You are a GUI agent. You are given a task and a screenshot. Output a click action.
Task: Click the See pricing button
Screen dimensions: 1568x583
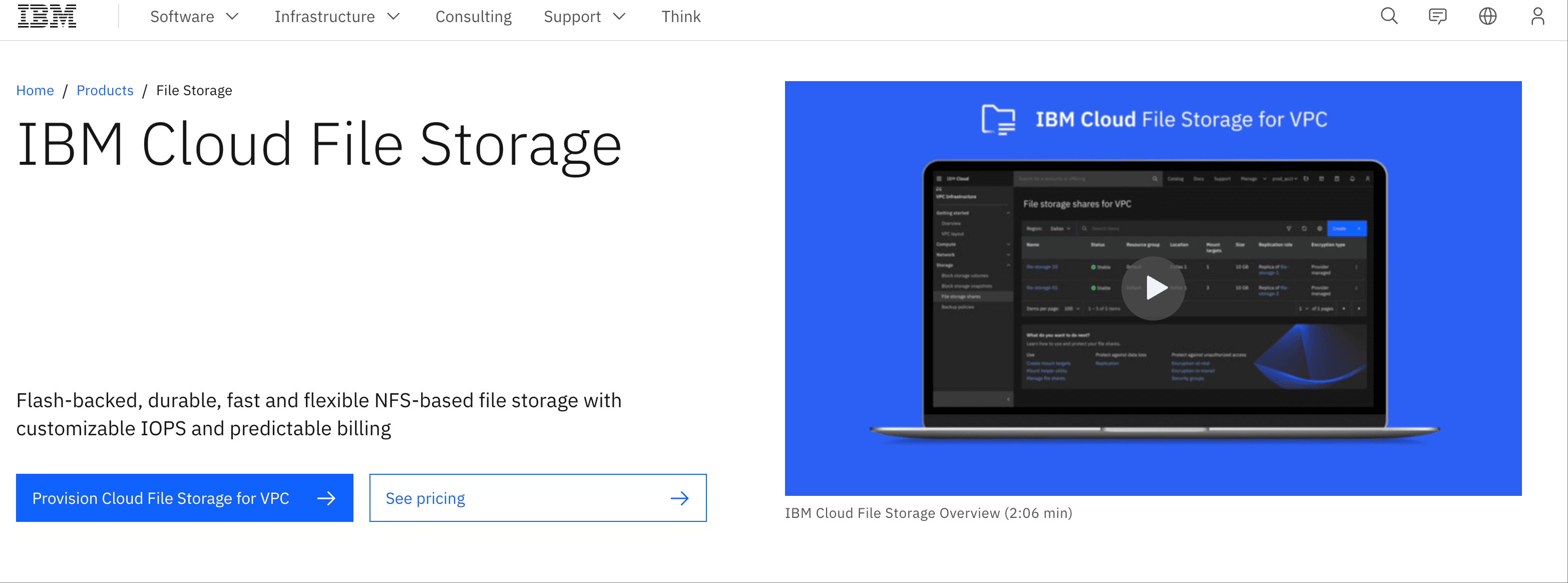425,498
